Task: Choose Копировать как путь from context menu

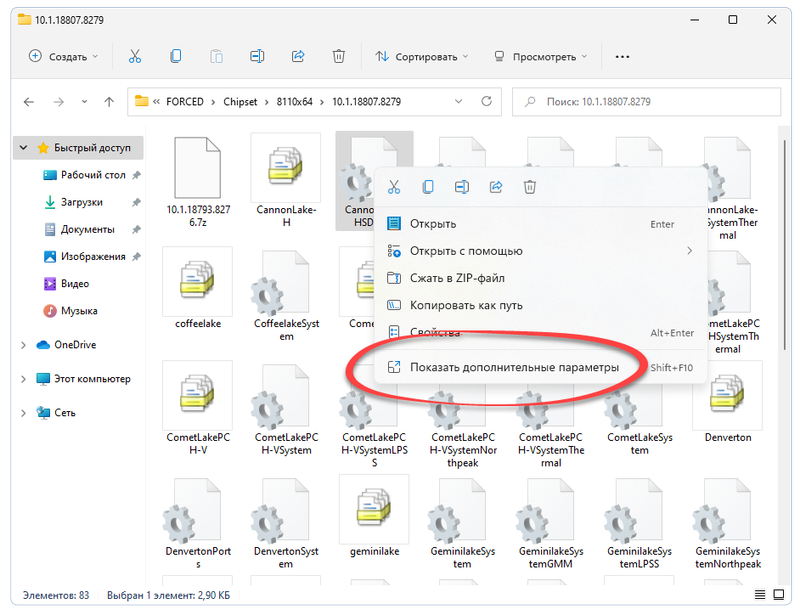Action: point(466,305)
